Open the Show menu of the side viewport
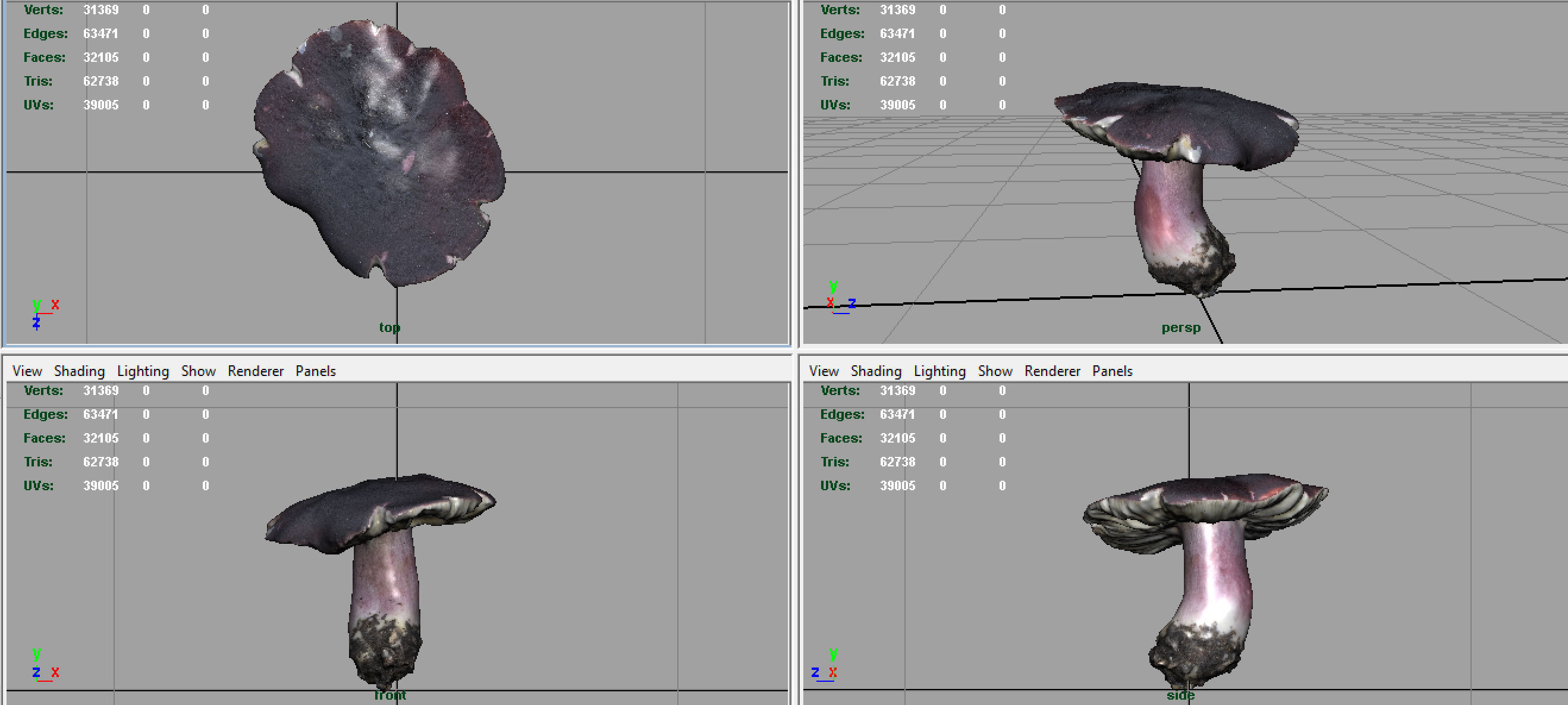The height and width of the screenshot is (705, 1568). (995, 371)
